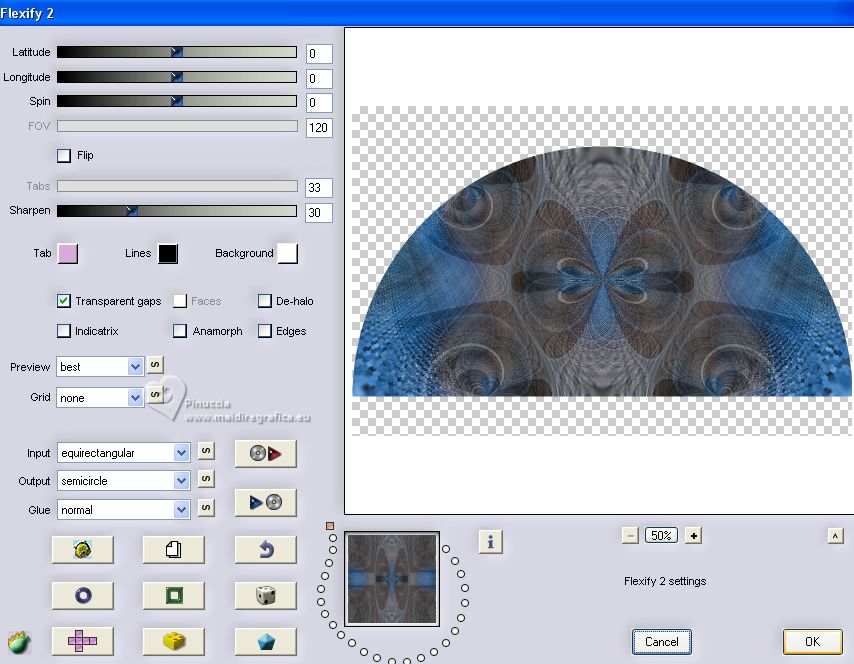Open the black Lines color swatch

coord(168,254)
